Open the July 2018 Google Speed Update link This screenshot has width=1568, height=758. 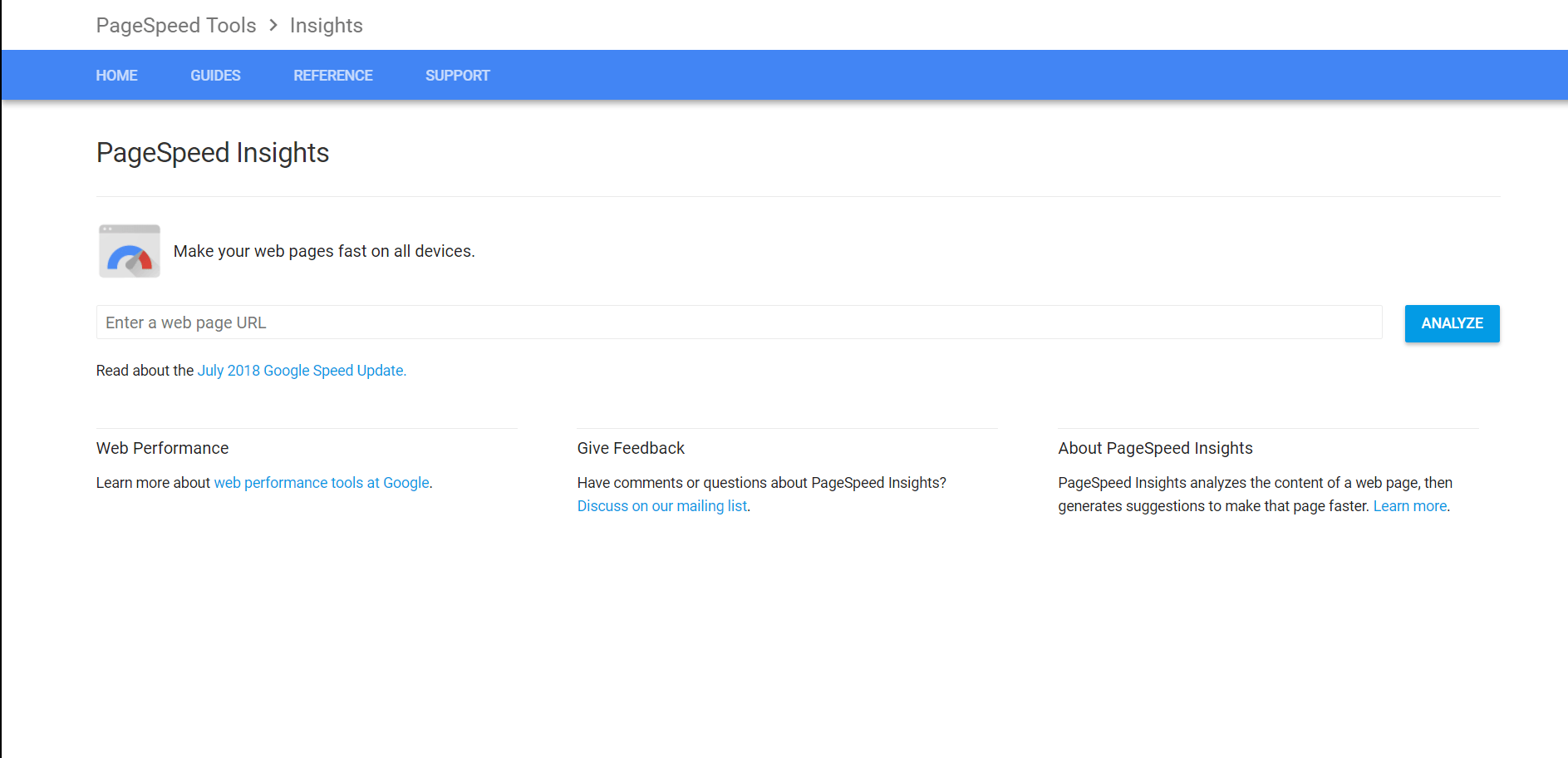pyautogui.click(x=302, y=371)
